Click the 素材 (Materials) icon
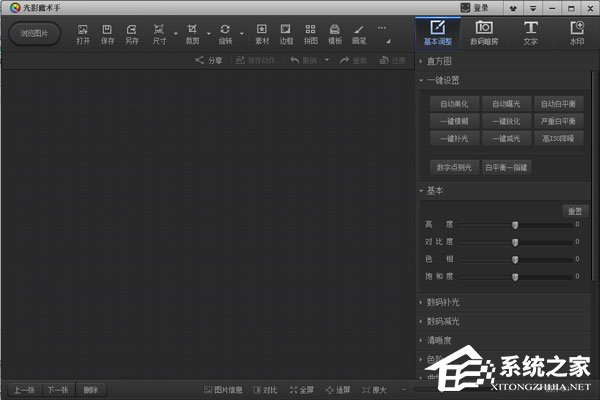This screenshot has height=400, width=600. pos(262,34)
